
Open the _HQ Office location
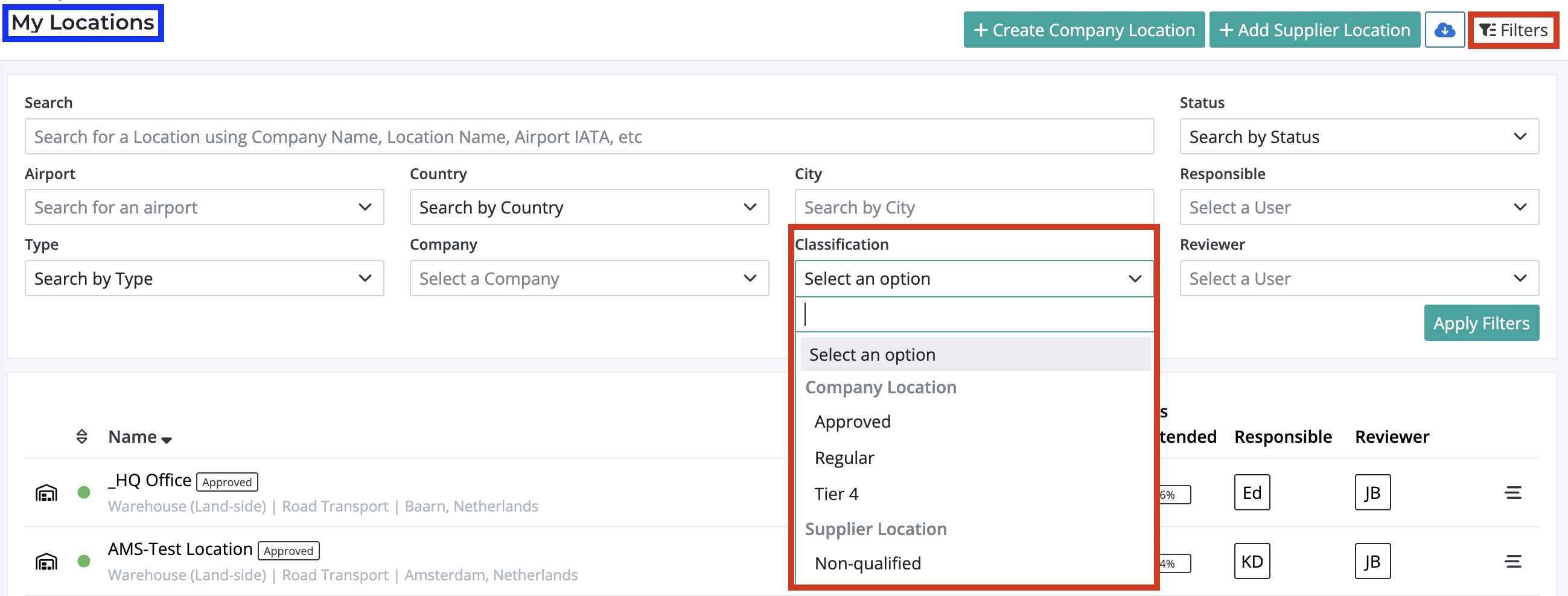coord(150,480)
